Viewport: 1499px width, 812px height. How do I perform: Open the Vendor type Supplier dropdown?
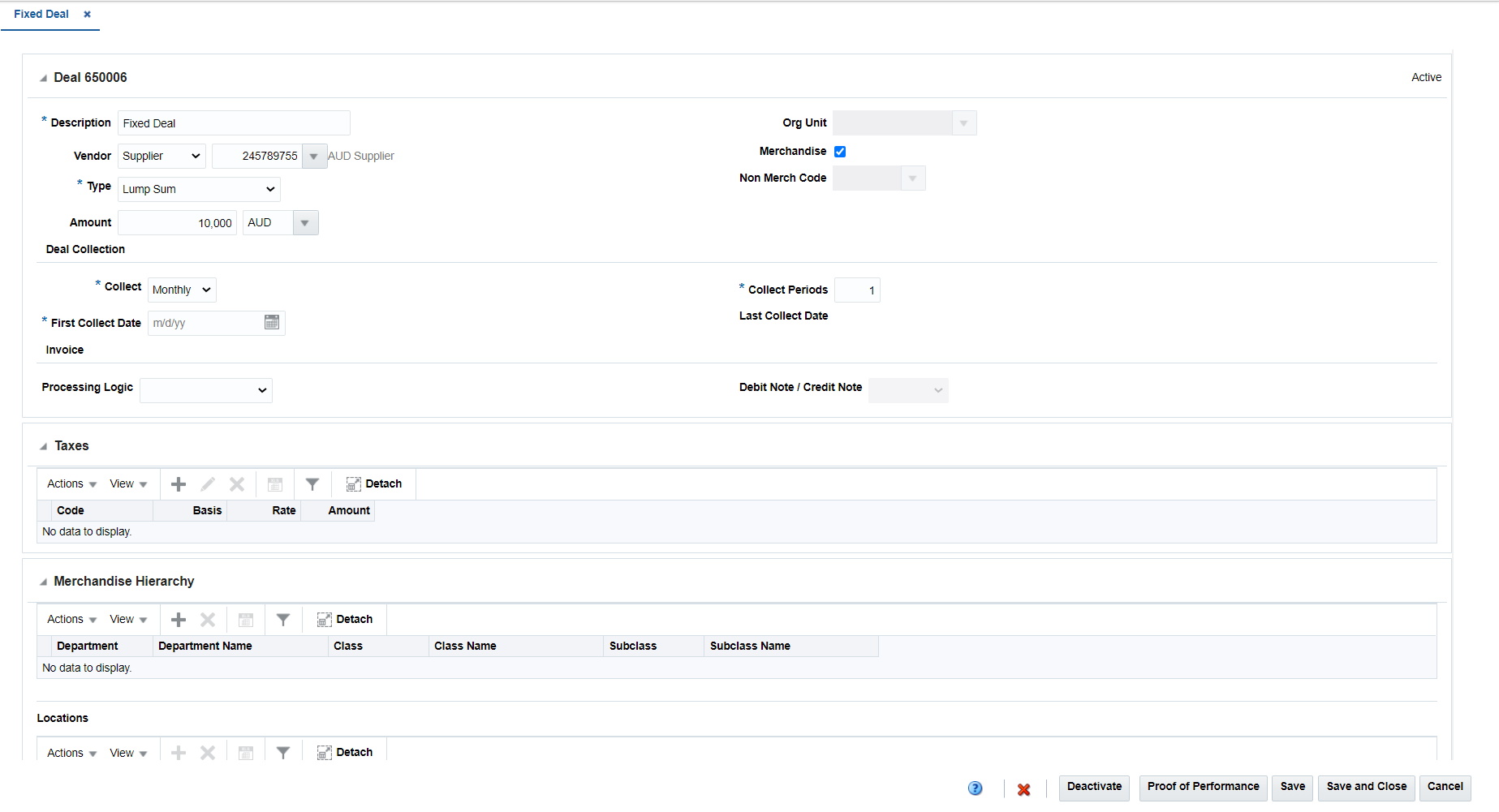[x=162, y=156]
